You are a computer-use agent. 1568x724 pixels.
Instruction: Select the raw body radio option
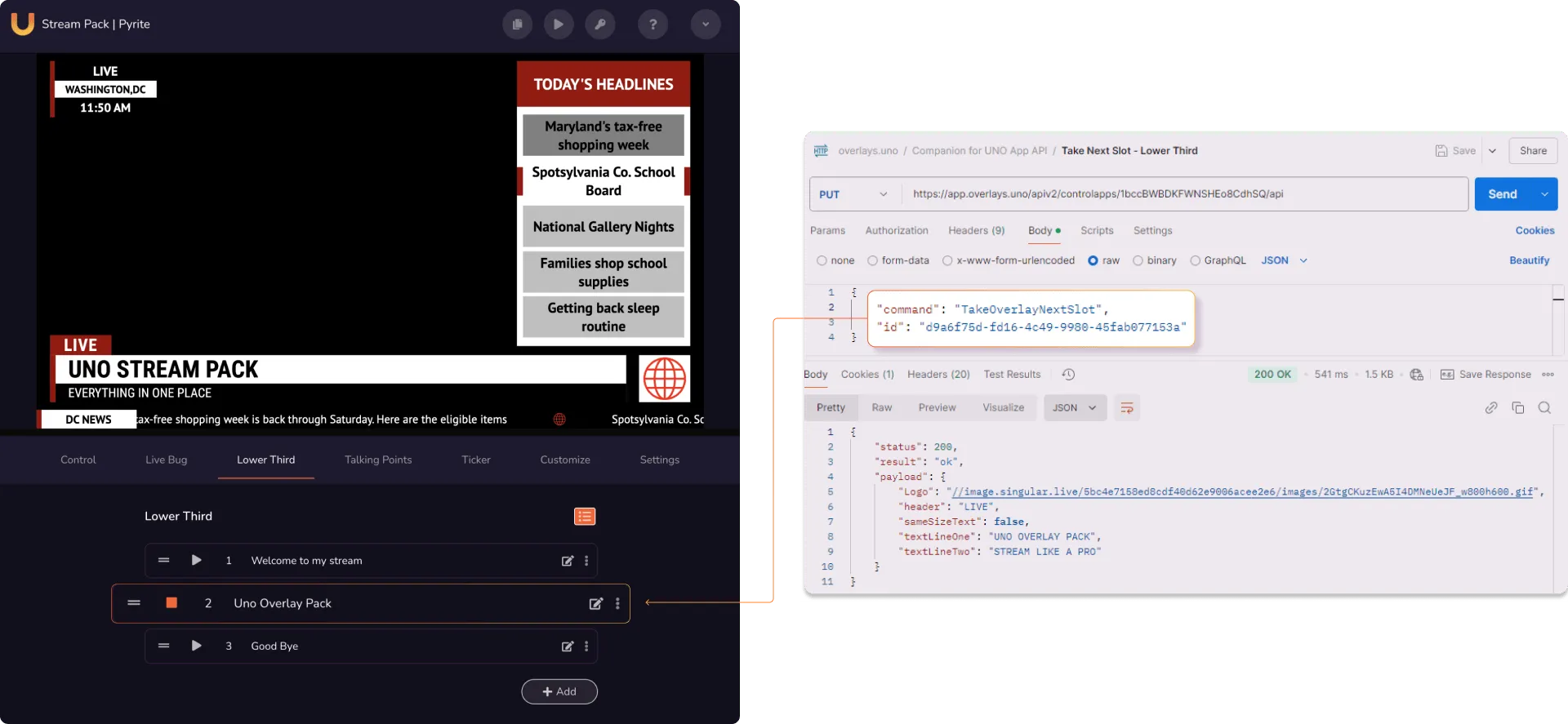click(x=1093, y=261)
